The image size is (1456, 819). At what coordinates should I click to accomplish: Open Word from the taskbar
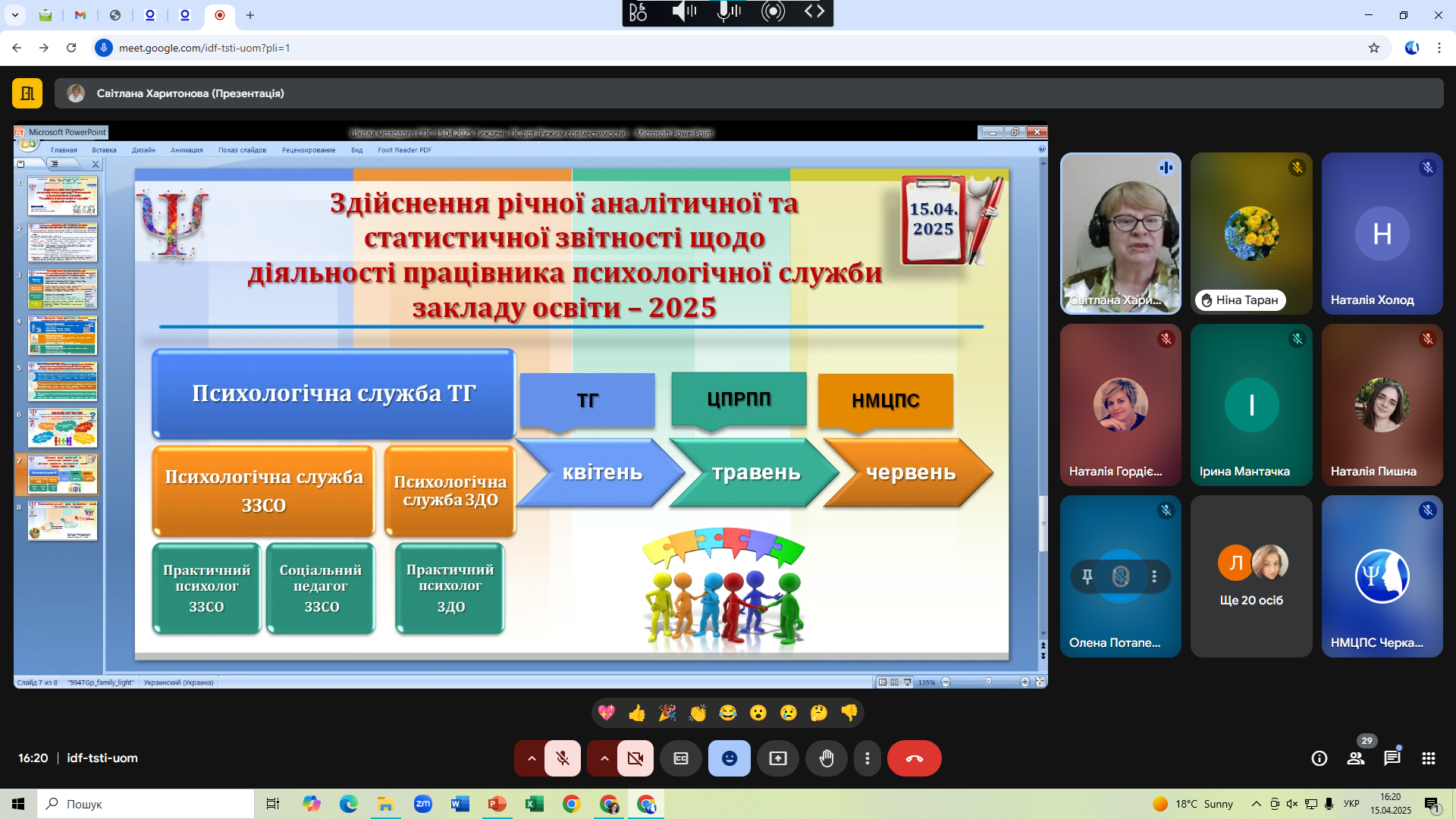[x=460, y=804]
